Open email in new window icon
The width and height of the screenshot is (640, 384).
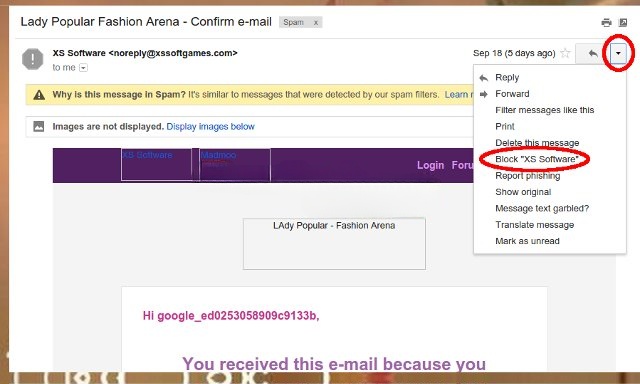point(623,22)
